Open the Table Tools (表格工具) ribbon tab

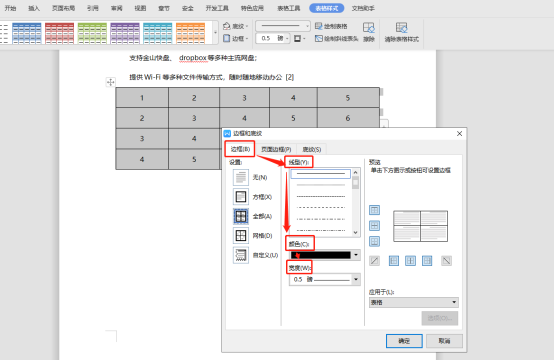click(x=289, y=8)
